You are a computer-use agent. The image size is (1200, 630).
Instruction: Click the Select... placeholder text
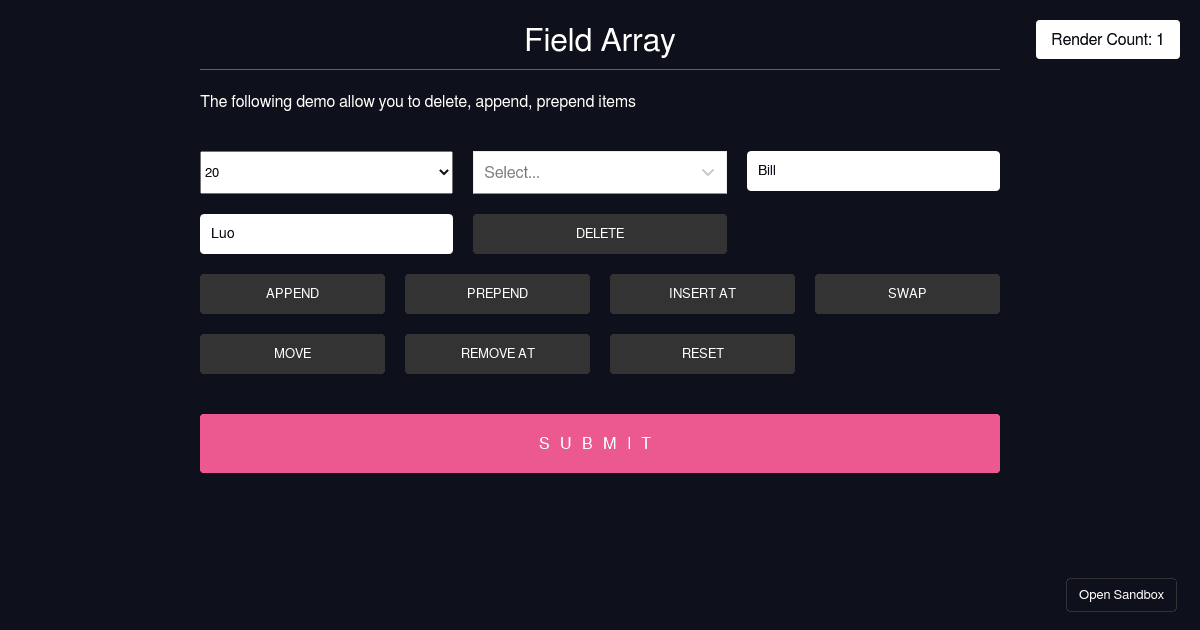[511, 172]
